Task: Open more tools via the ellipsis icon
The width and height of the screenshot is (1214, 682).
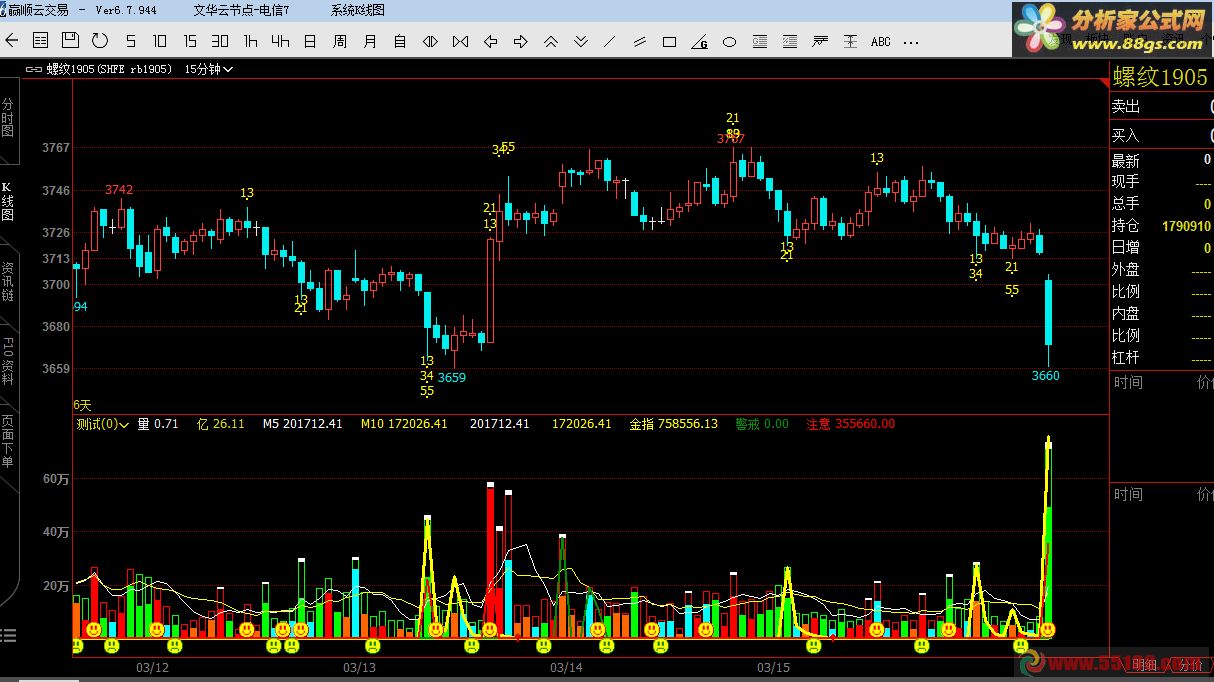Action: (911, 42)
